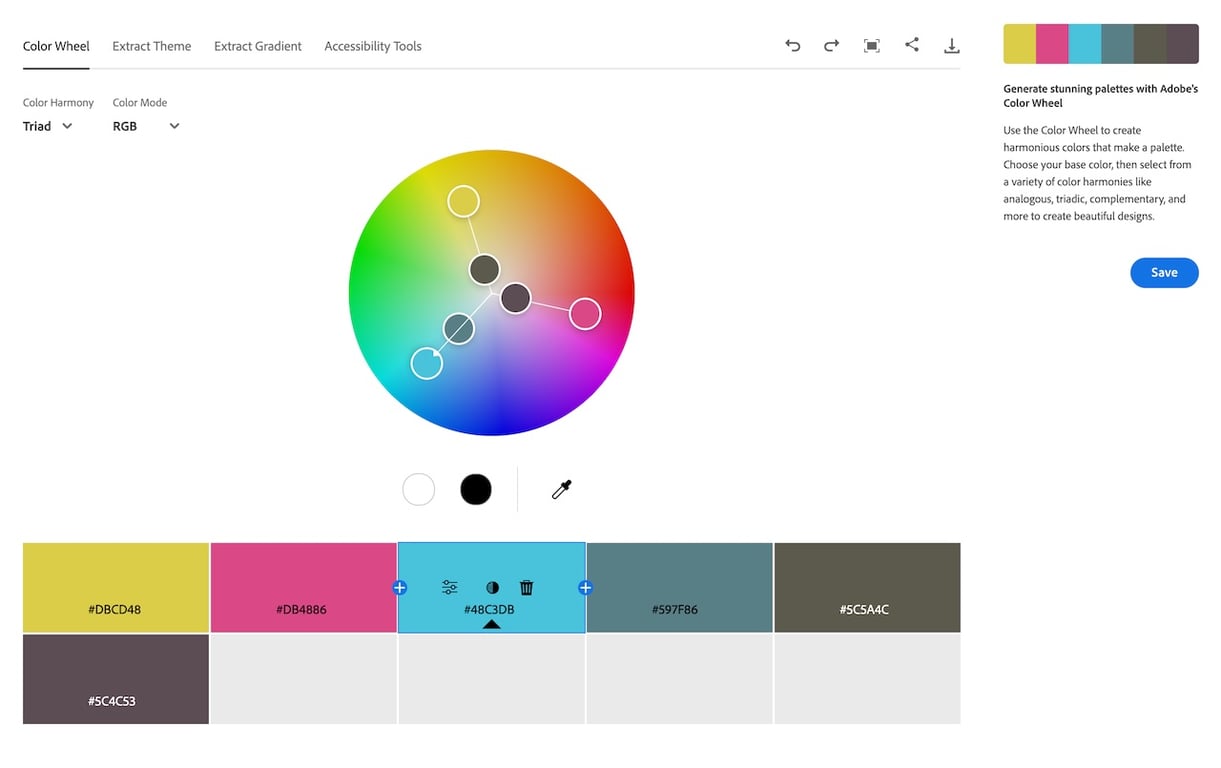Click the Share icon

tap(911, 45)
